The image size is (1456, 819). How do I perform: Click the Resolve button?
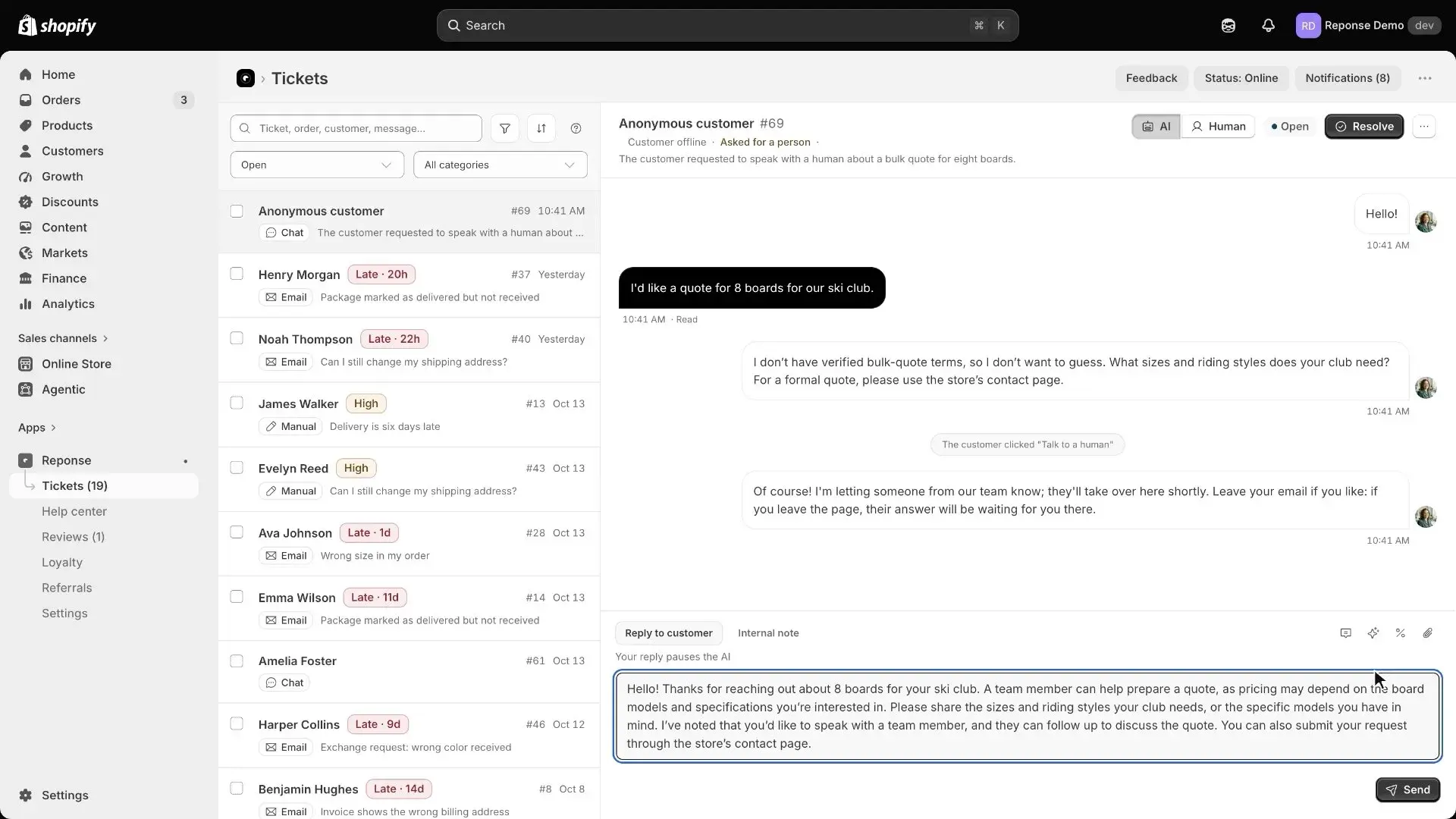(1364, 127)
